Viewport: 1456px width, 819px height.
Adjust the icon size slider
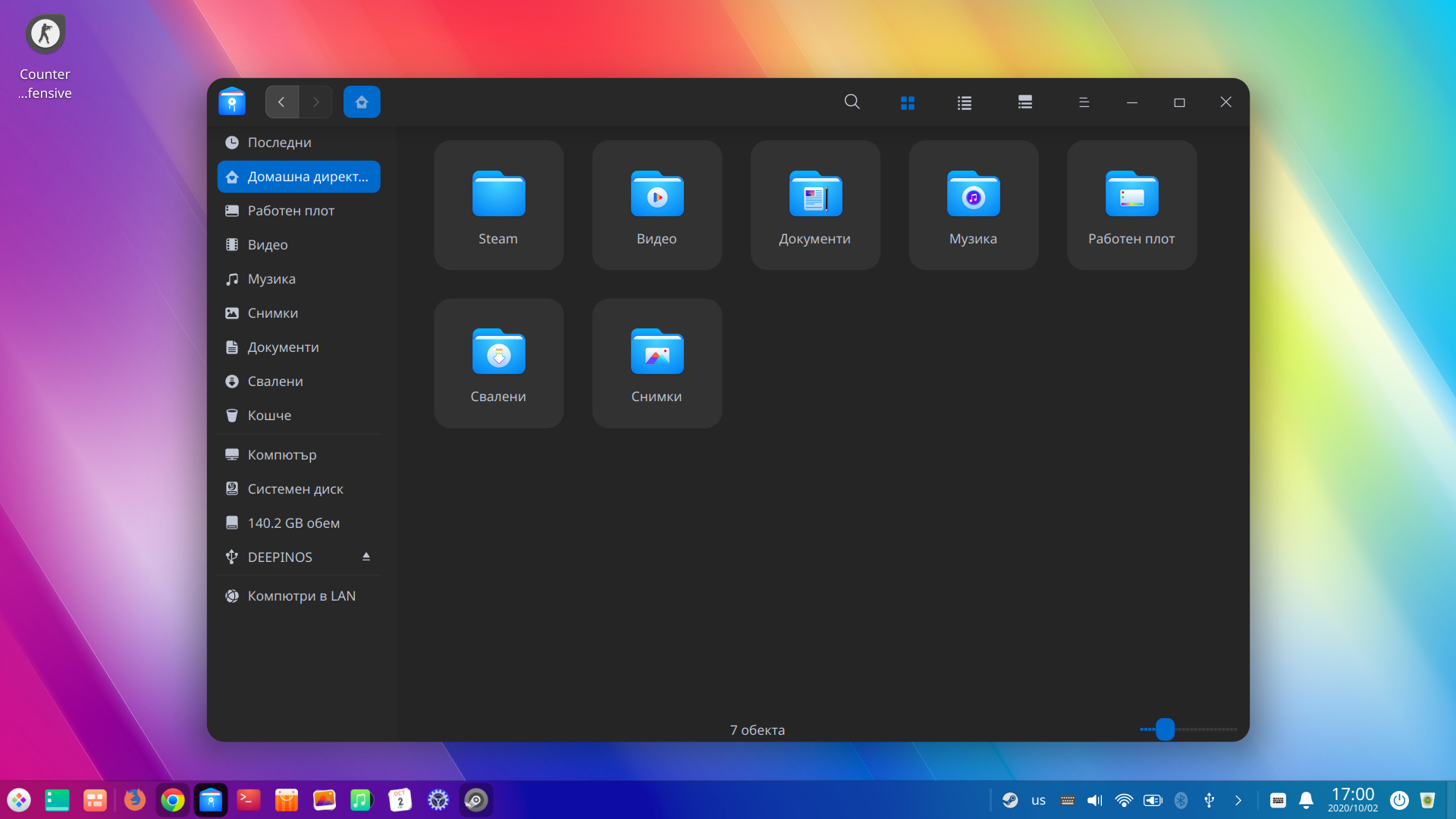pyautogui.click(x=1165, y=730)
